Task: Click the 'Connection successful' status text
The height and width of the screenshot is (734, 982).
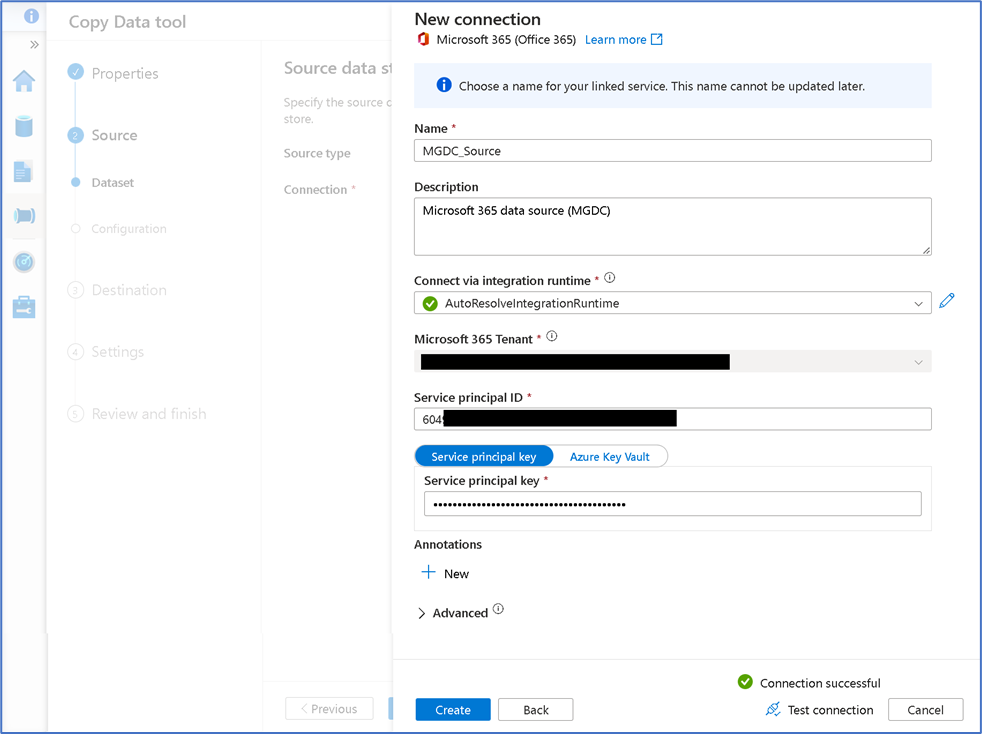Action: click(x=820, y=683)
